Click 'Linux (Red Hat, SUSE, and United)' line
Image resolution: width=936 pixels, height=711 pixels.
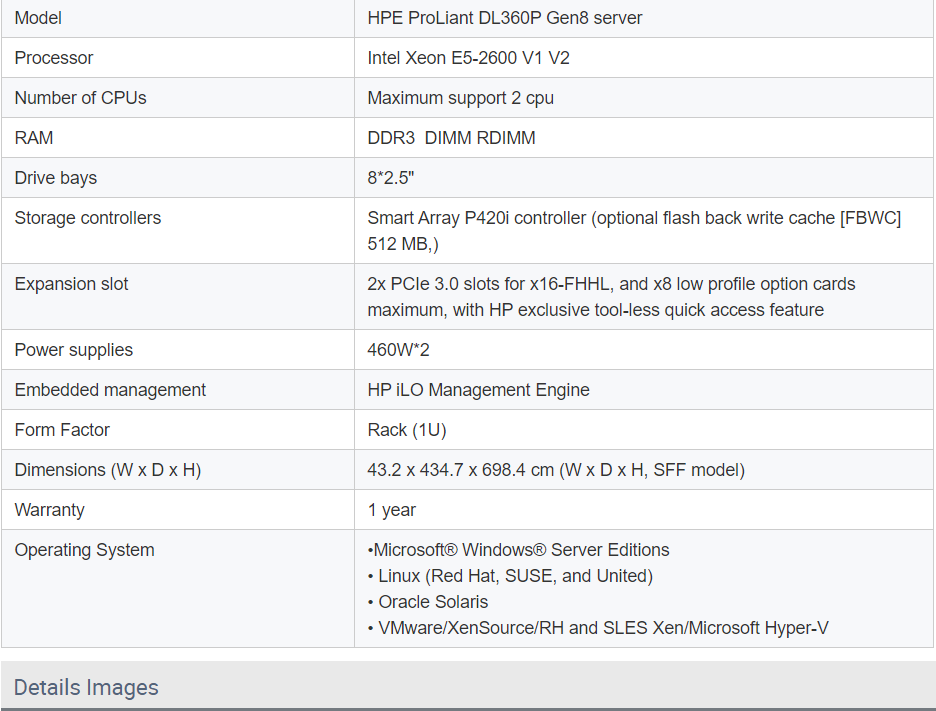tap(510, 576)
